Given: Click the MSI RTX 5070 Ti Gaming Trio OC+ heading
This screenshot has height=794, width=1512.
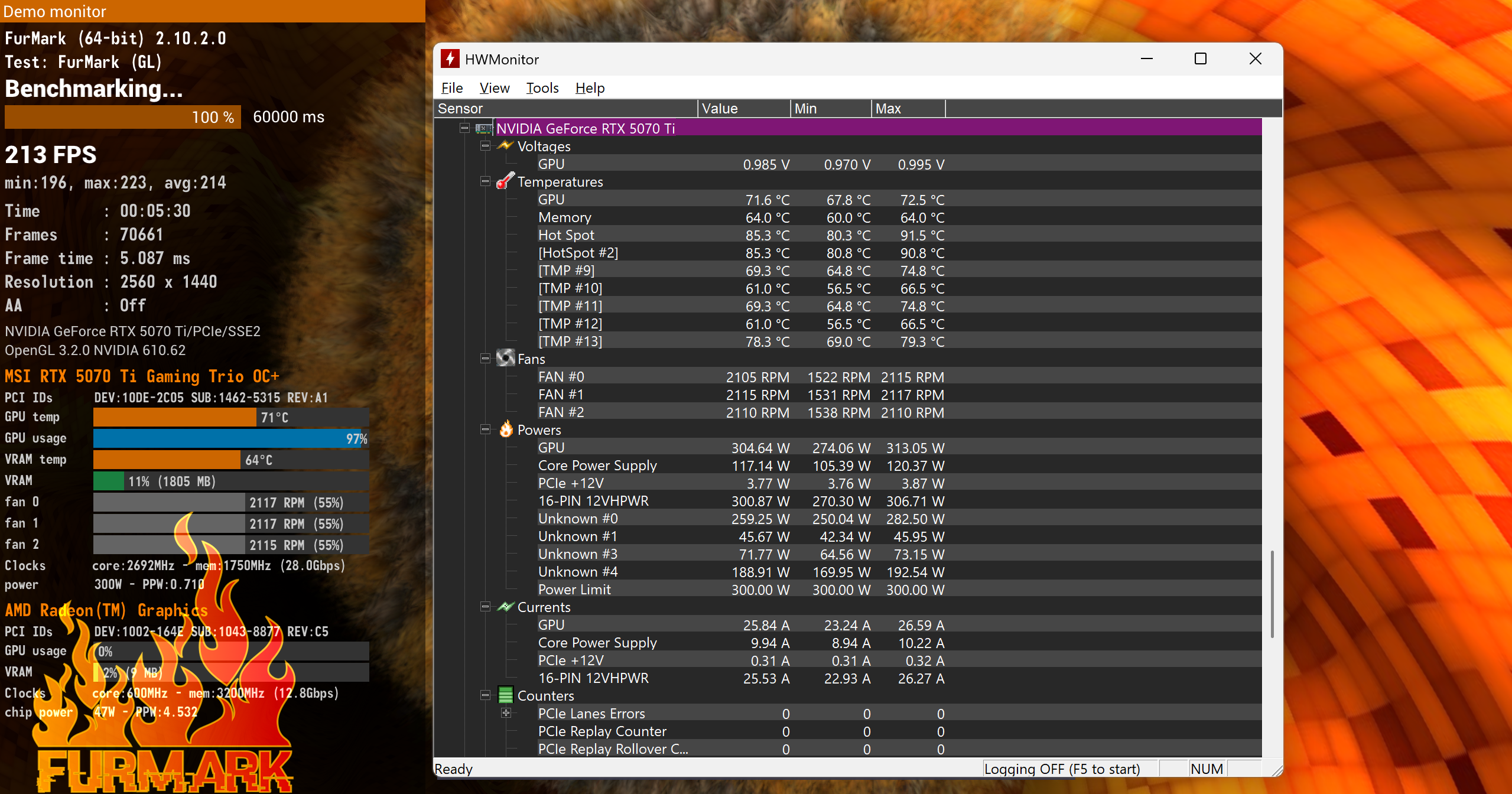Looking at the screenshot, I should coord(142,376).
